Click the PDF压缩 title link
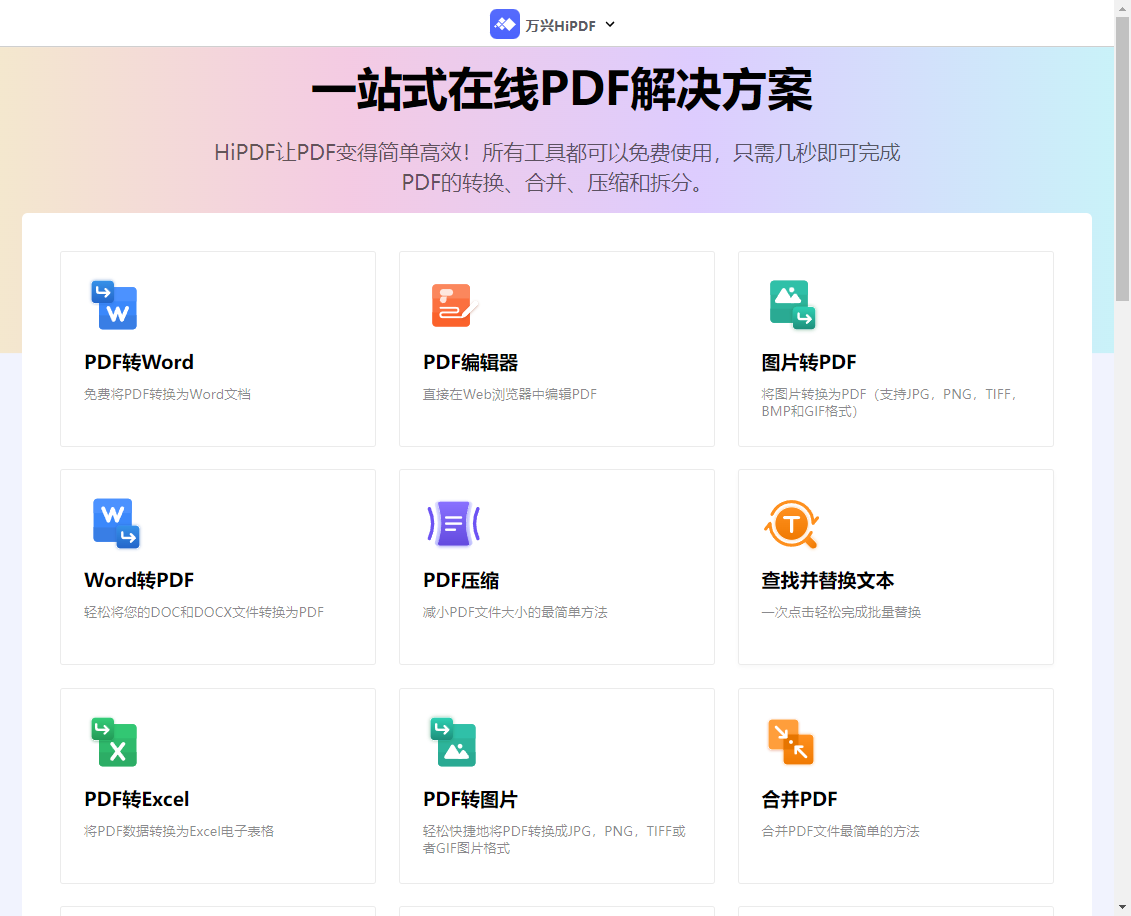This screenshot has width=1131, height=916. coord(461,581)
